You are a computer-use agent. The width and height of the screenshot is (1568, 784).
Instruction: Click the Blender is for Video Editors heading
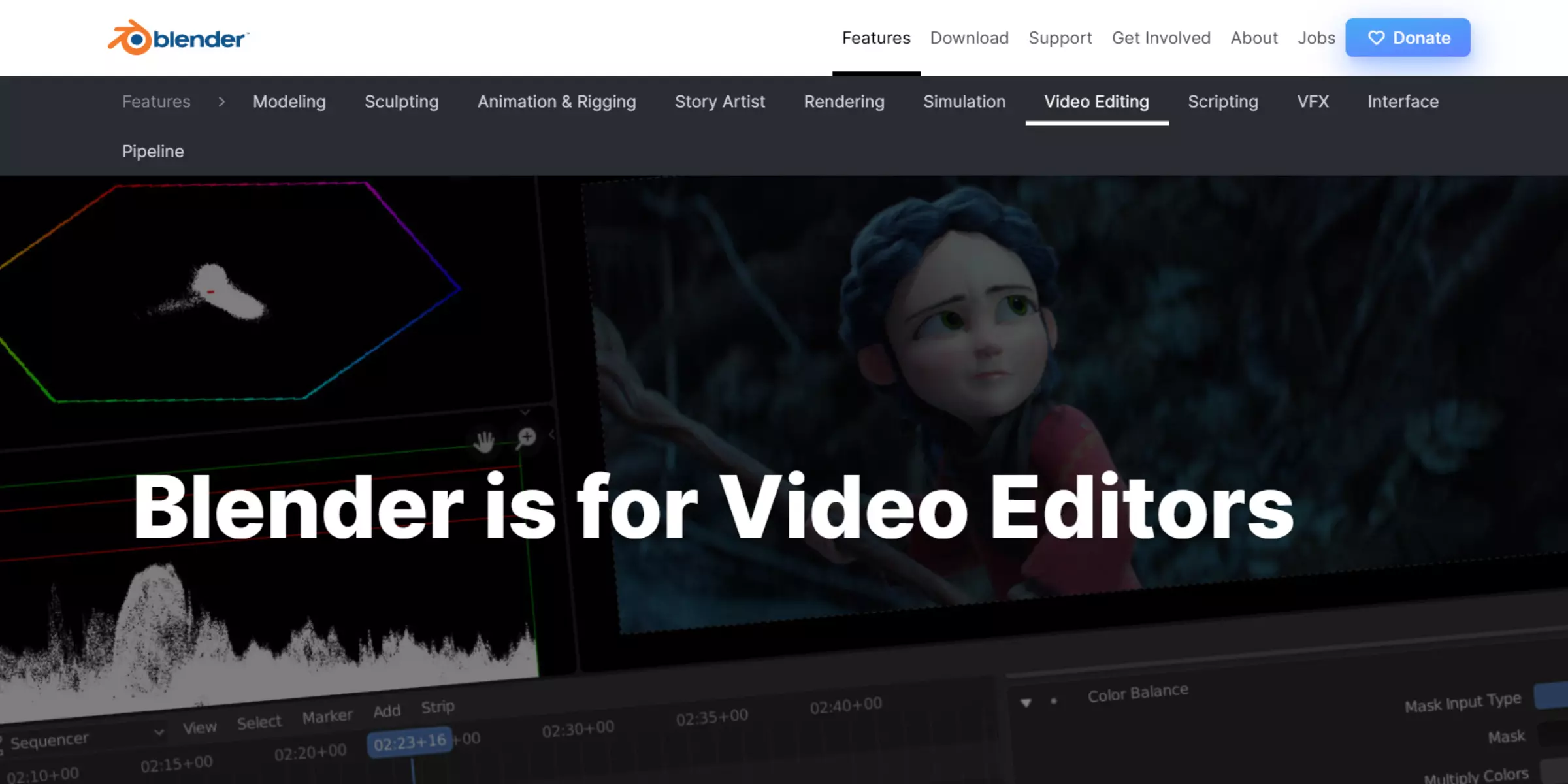coord(713,507)
